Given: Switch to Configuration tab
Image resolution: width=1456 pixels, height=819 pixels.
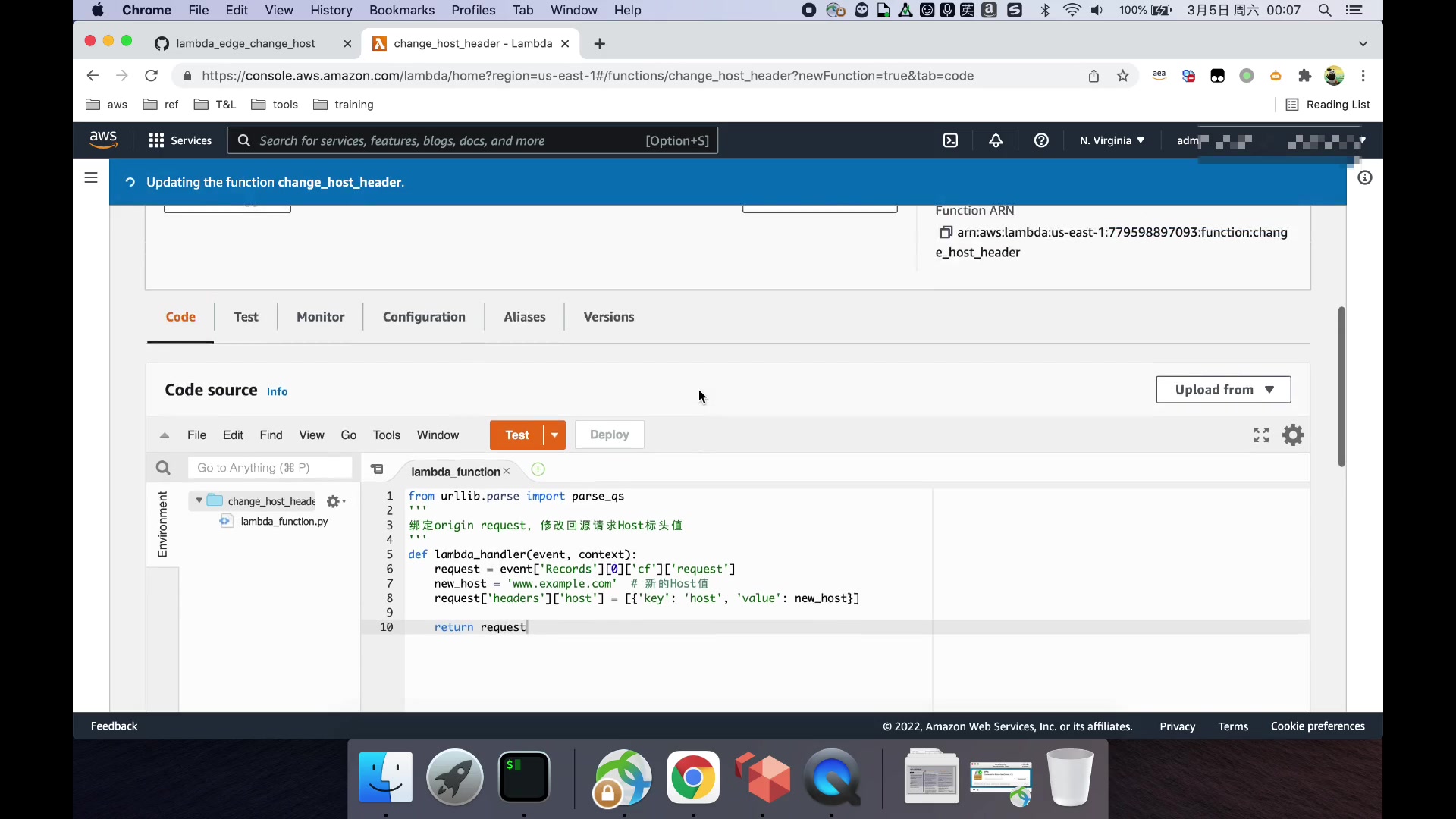Looking at the screenshot, I should coord(424,317).
